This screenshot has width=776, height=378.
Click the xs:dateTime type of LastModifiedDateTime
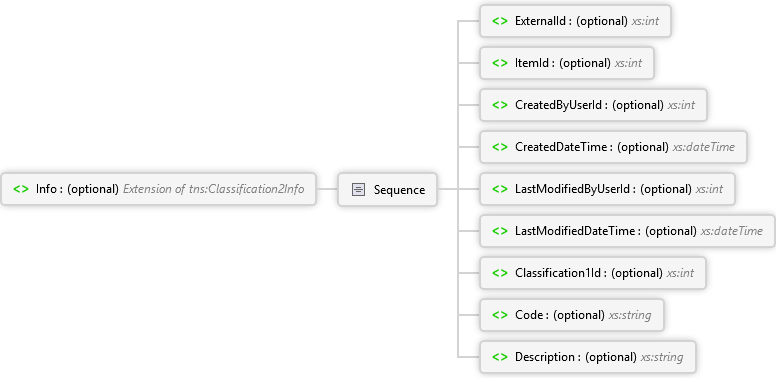(731, 231)
